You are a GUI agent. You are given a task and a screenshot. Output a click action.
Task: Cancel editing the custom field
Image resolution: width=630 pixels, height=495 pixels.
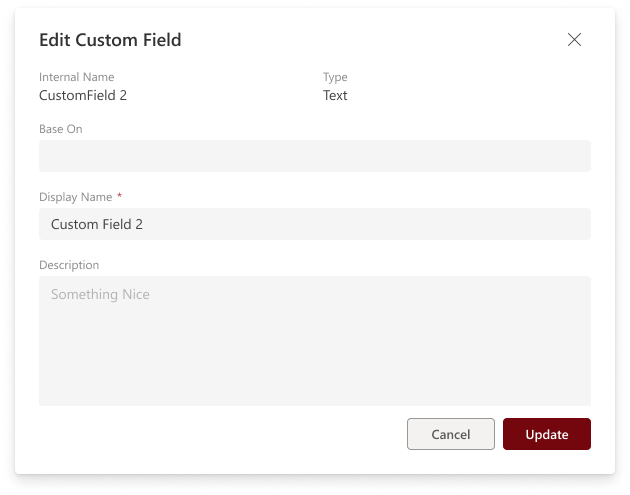(450, 434)
